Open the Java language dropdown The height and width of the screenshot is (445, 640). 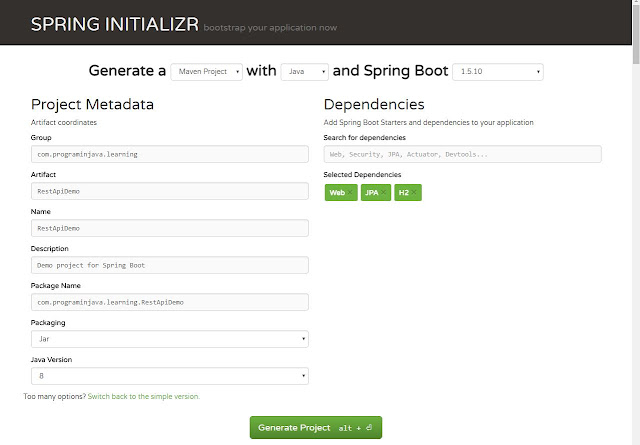coord(305,72)
